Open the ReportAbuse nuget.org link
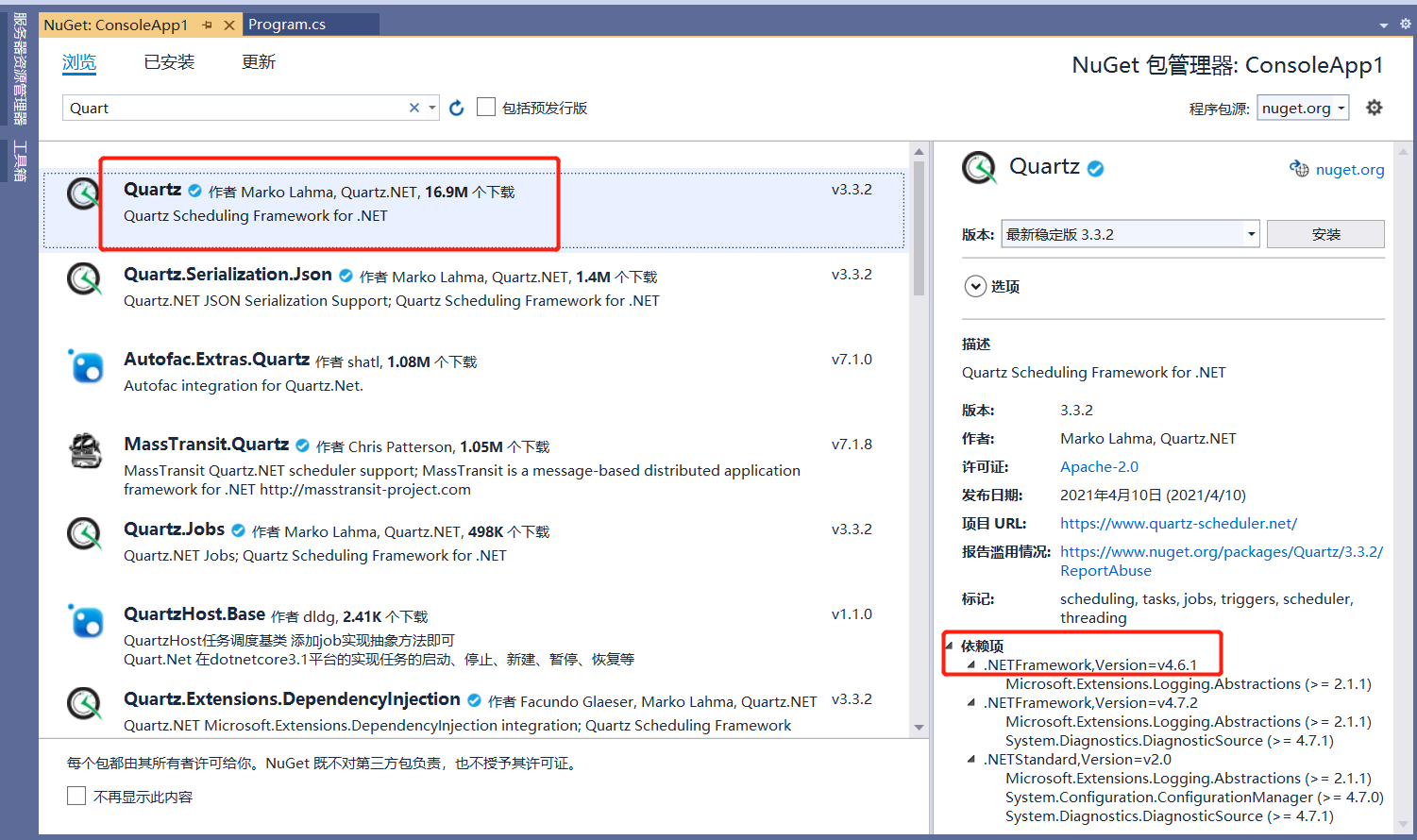The image size is (1417, 840). [x=1222, y=561]
